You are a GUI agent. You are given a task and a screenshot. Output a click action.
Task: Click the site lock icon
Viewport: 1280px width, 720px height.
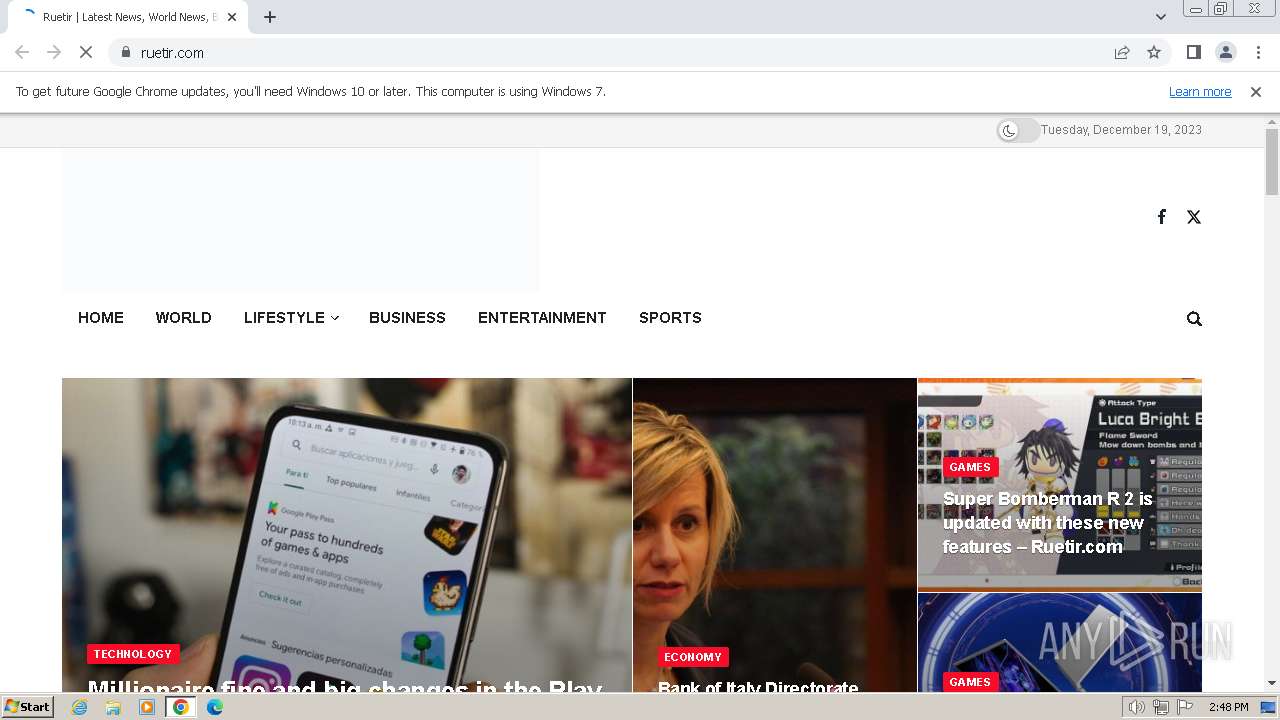tap(126, 52)
